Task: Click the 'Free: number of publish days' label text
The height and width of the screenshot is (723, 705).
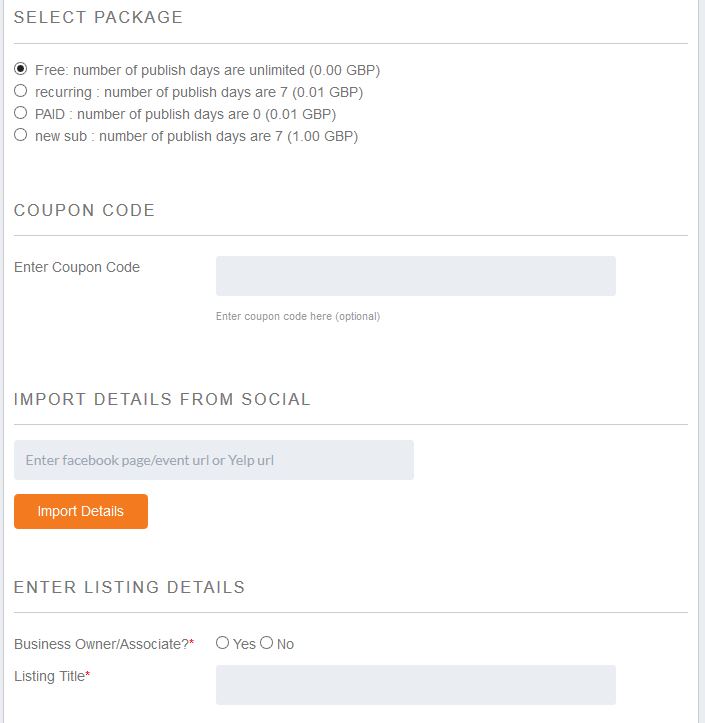Action: pyautogui.click(x=207, y=70)
